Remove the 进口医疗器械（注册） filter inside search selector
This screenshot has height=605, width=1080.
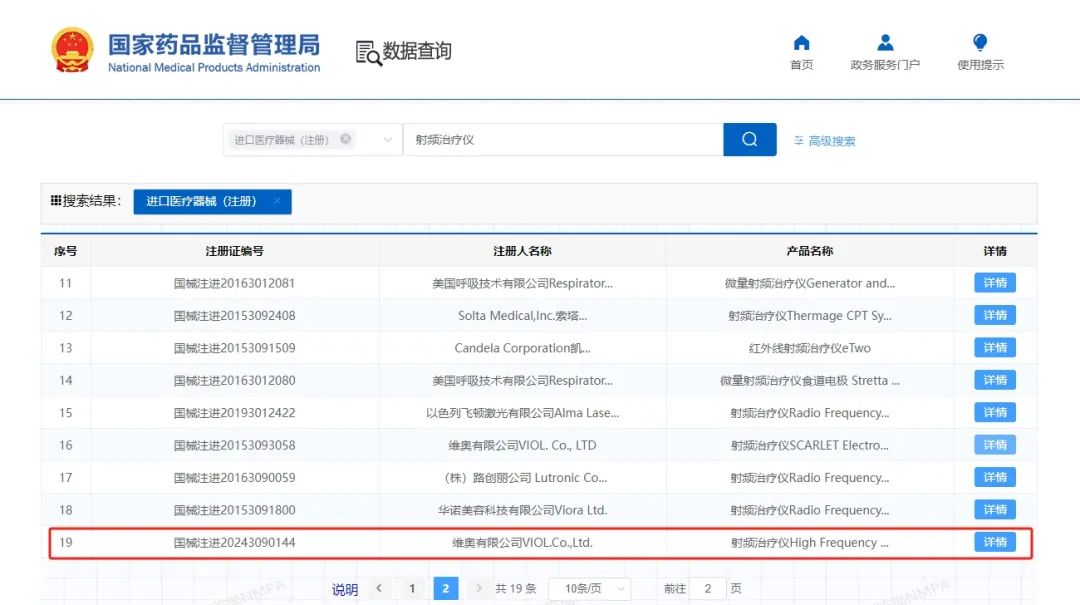[x=346, y=139]
